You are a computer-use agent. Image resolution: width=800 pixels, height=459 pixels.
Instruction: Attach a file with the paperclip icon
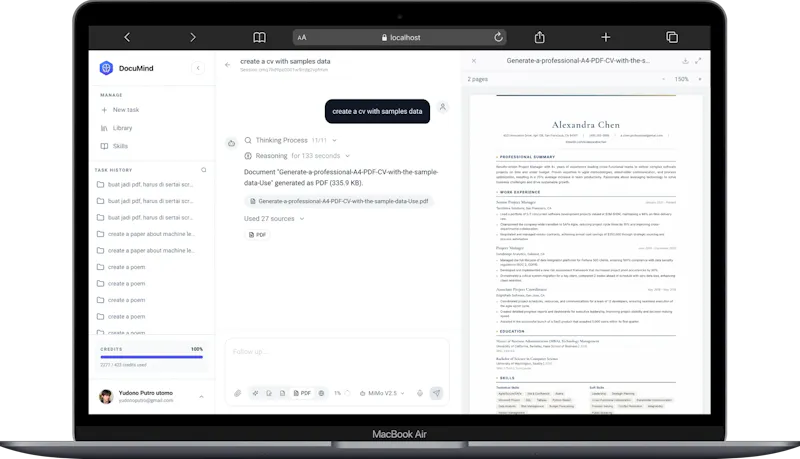(x=238, y=393)
